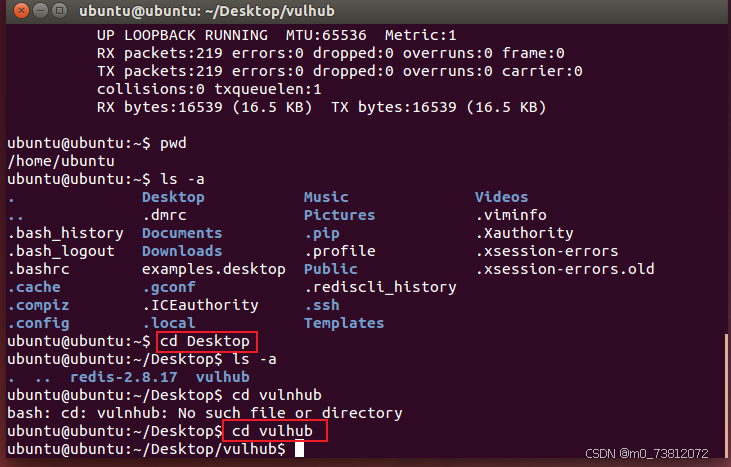This screenshot has width=731, height=467.
Task: Close the terminal window
Action: pos(21,10)
